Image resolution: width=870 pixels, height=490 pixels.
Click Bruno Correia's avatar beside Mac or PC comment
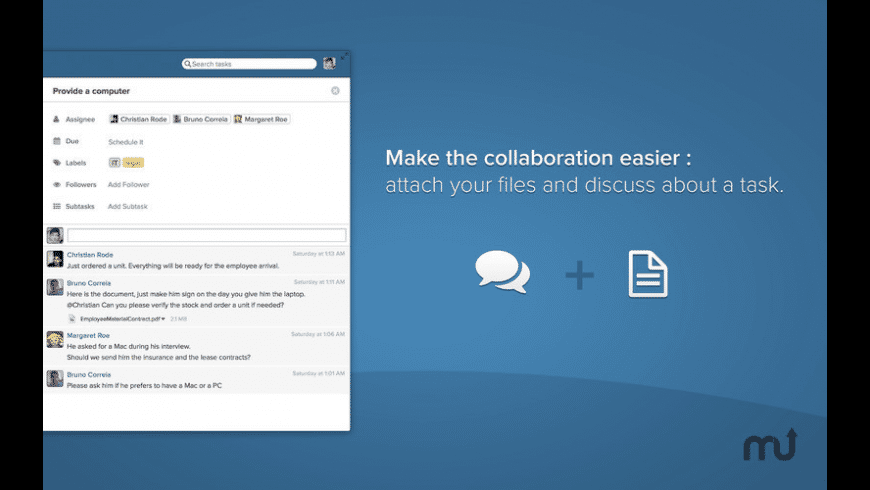55,378
